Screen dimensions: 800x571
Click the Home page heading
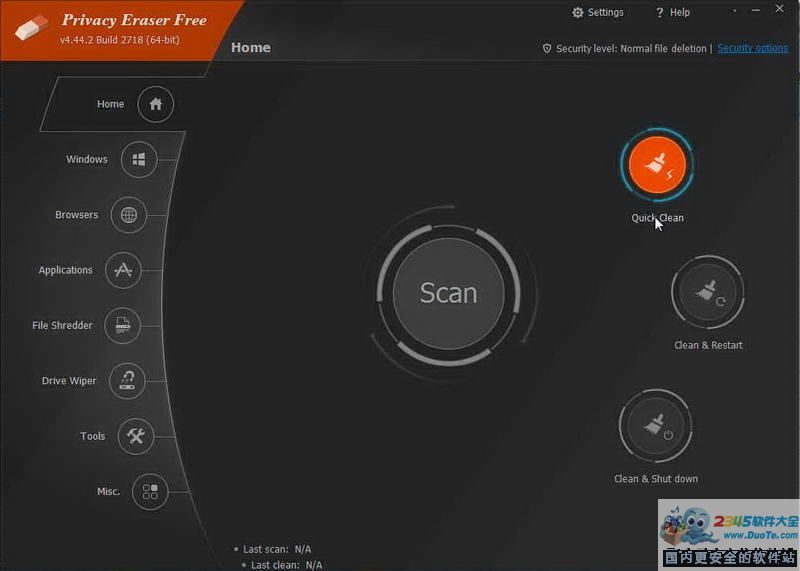click(x=251, y=47)
